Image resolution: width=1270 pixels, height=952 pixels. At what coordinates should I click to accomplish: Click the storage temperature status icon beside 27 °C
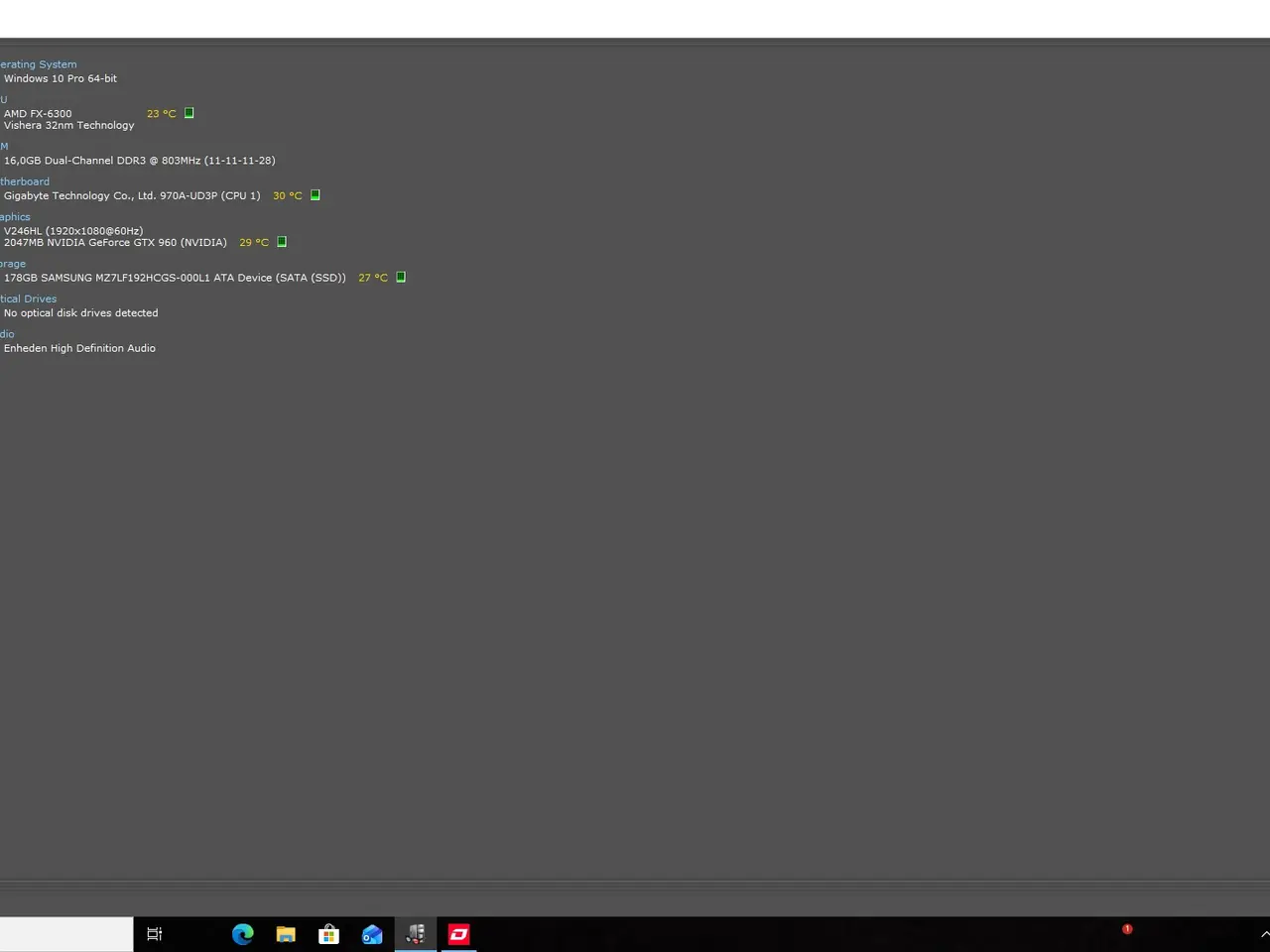pos(400,278)
